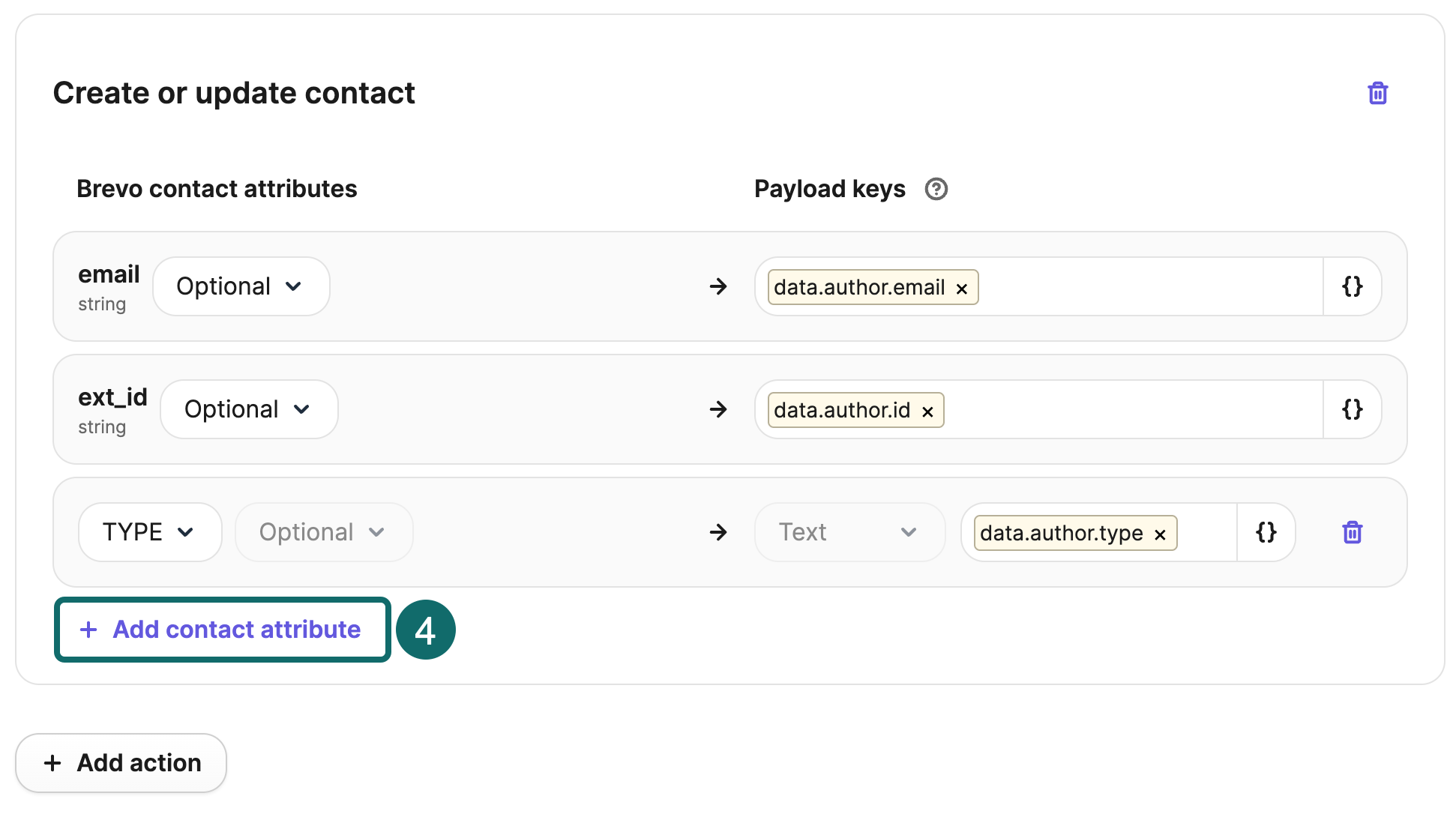This screenshot has height=820, width=1456.
Task: Click Brevo contact attributes label
Action: point(217,189)
